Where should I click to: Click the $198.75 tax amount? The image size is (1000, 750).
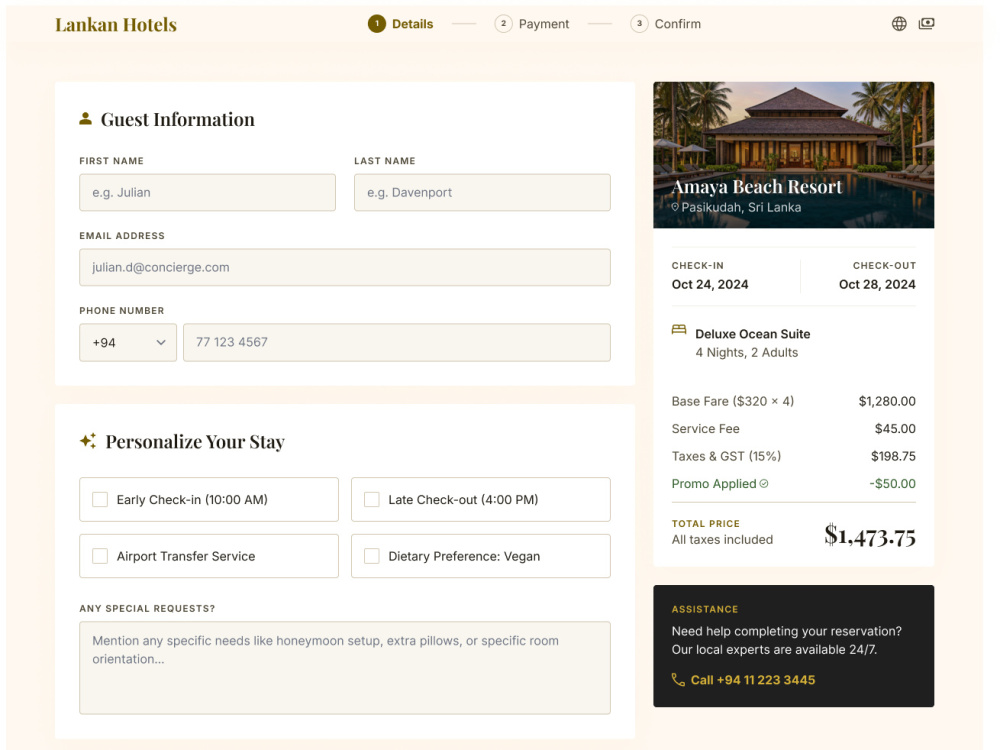[893, 456]
